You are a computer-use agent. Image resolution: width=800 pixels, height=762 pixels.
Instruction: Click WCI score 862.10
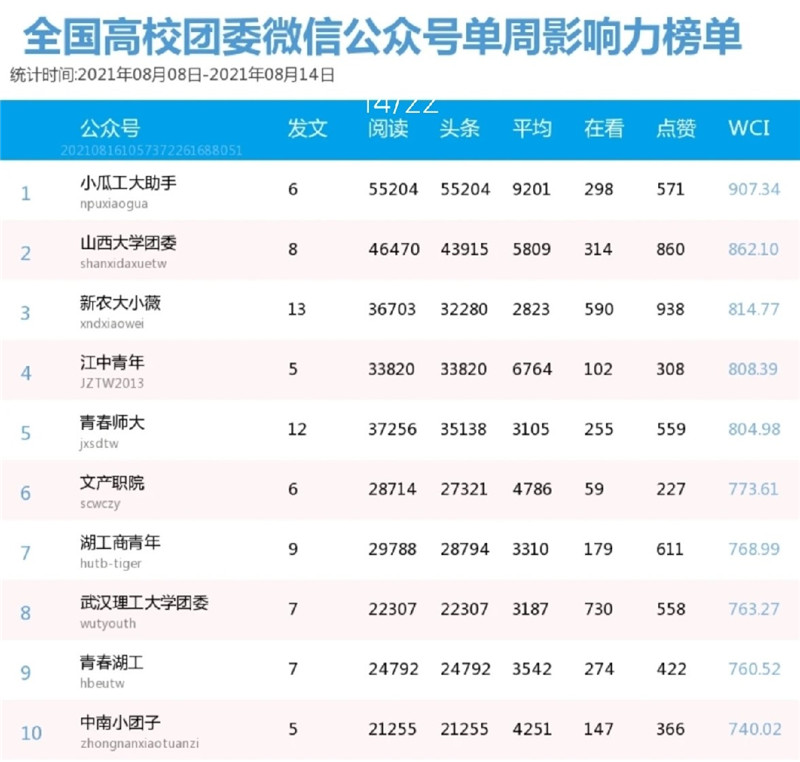point(754,249)
